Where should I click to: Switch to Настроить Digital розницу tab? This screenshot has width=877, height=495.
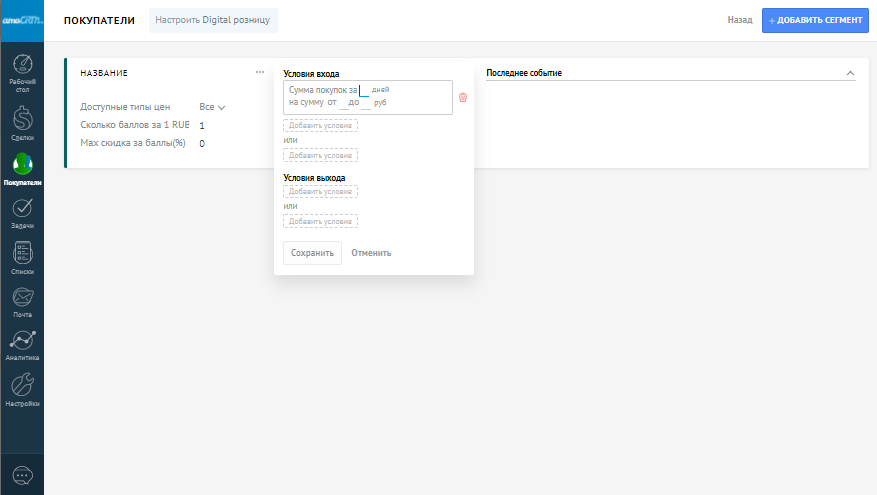pyautogui.click(x=213, y=20)
